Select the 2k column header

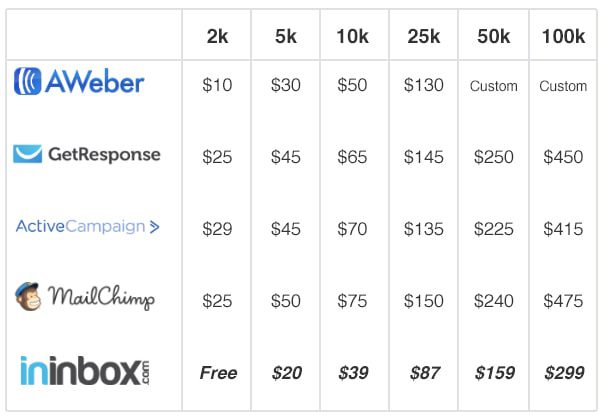pyautogui.click(x=217, y=37)
